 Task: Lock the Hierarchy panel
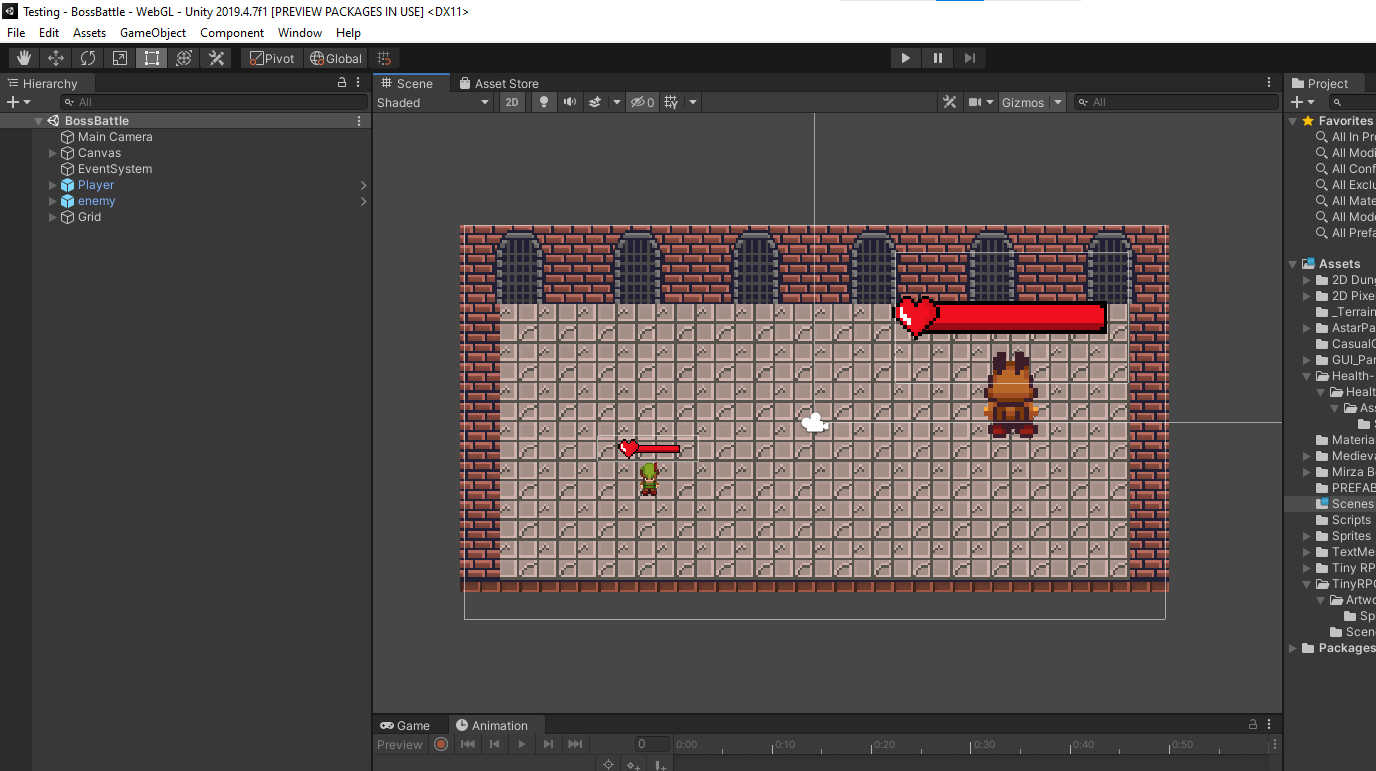[x=342, y=83]
